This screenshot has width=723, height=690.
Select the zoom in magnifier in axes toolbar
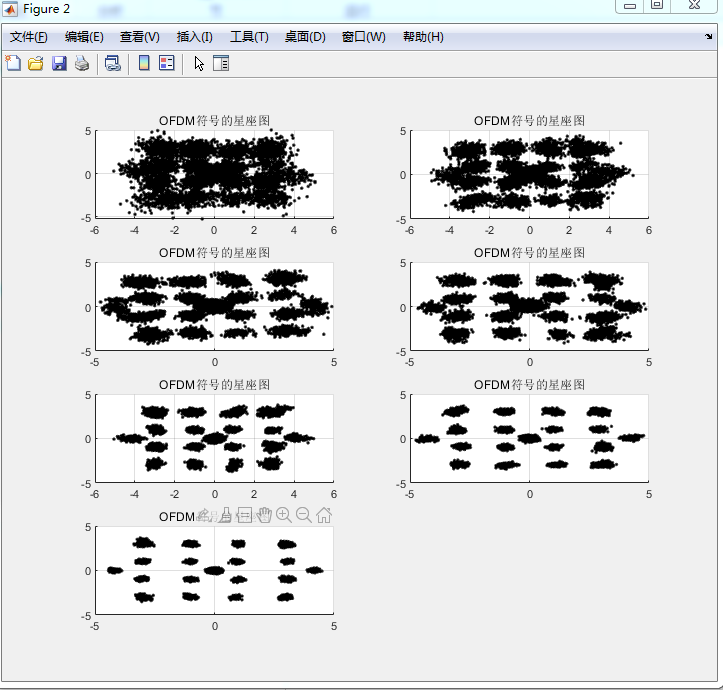(284, 515)
